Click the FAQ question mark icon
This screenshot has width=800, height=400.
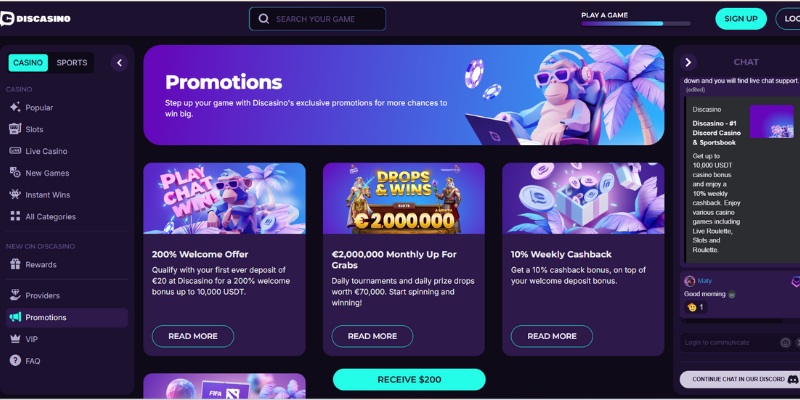(15, 361)
